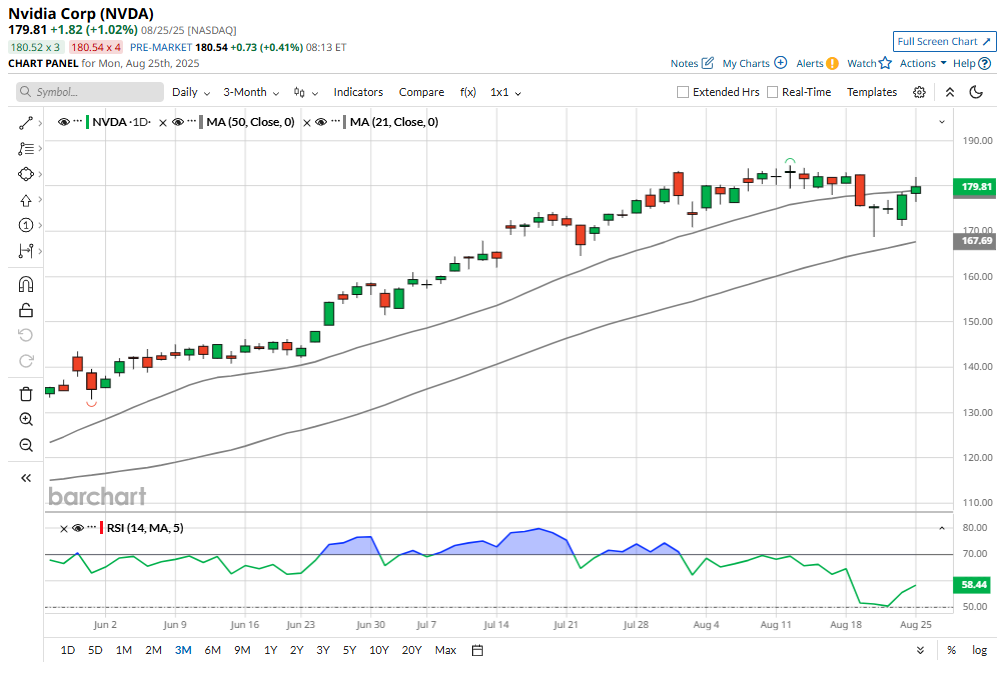Select the 5Y time range
1003x673 pixels.
coord(349,650)
